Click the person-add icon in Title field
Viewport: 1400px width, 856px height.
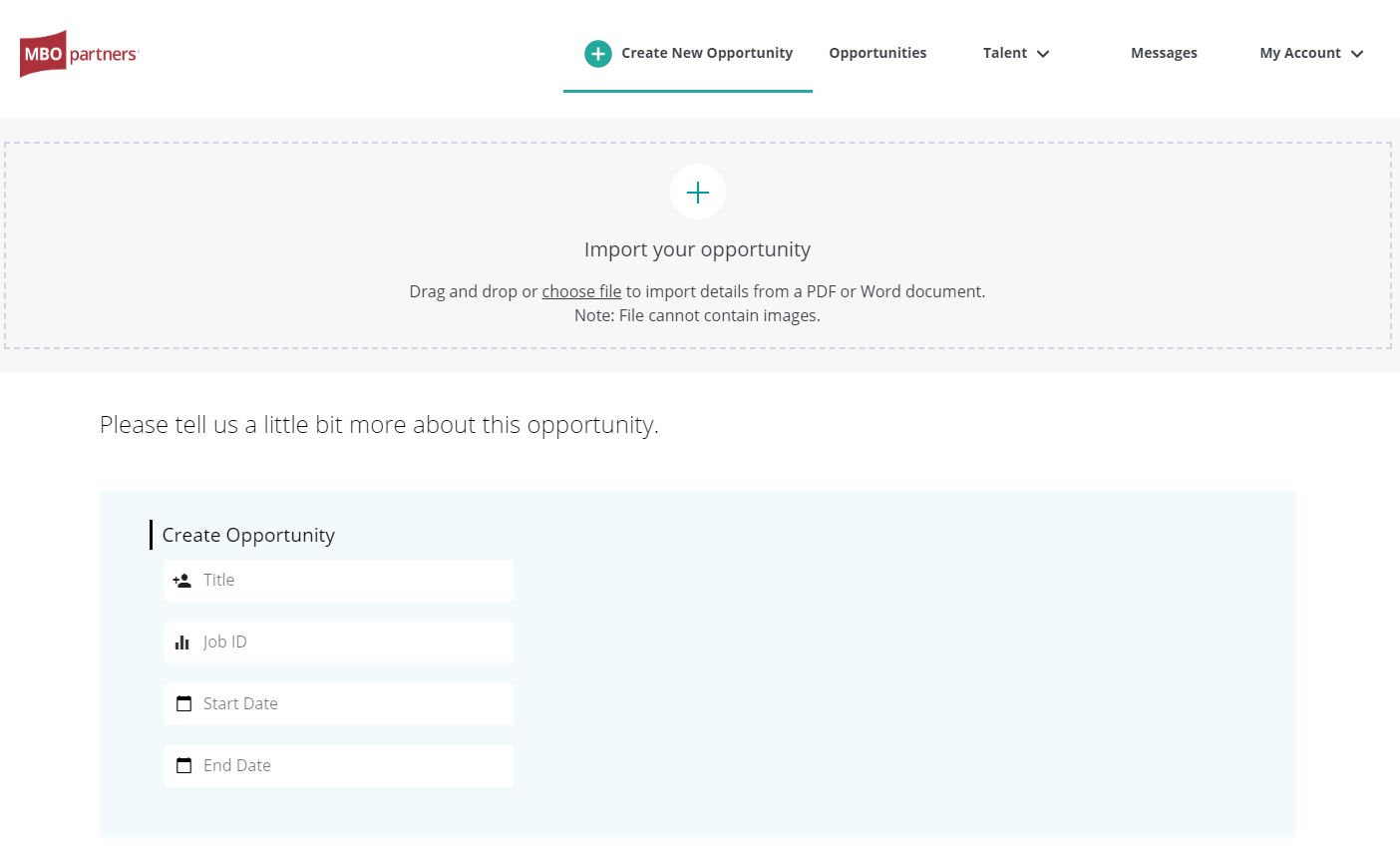pyautogui.click(x=181, y=581)
